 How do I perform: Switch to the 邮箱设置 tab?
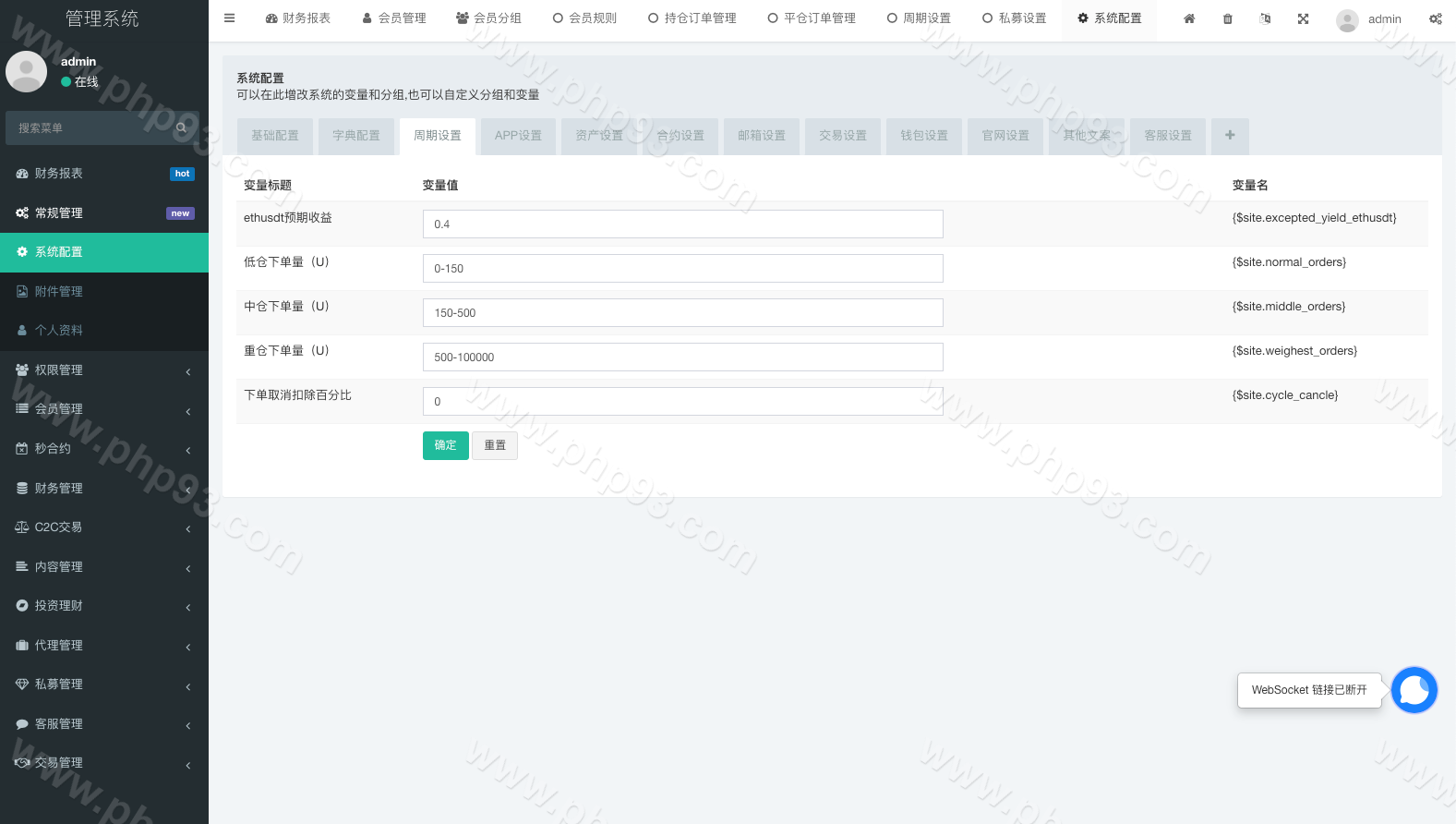[762, 136]
